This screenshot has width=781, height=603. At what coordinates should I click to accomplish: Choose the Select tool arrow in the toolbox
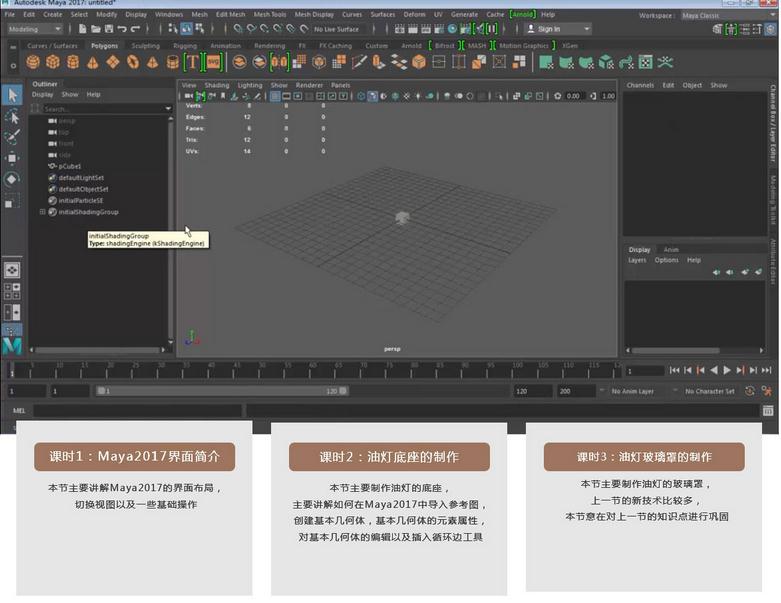pyautogui.click(x=12, y=95)
